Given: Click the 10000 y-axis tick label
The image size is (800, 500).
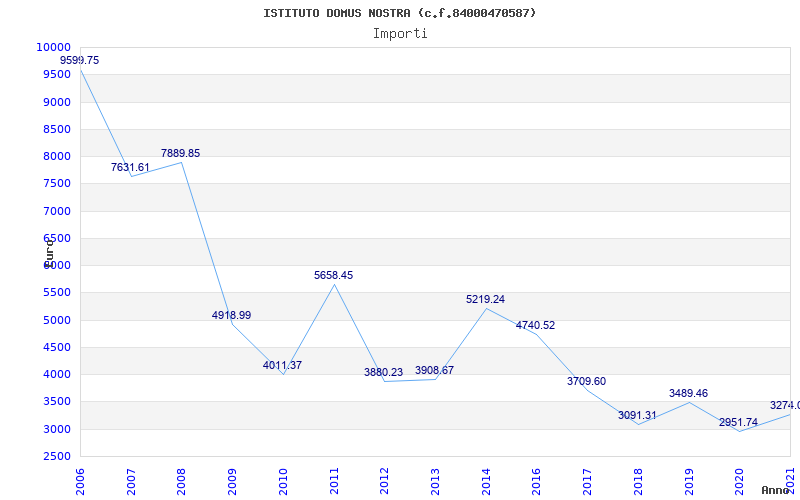Looking at the screenshot, I should [x=53, y=47].
